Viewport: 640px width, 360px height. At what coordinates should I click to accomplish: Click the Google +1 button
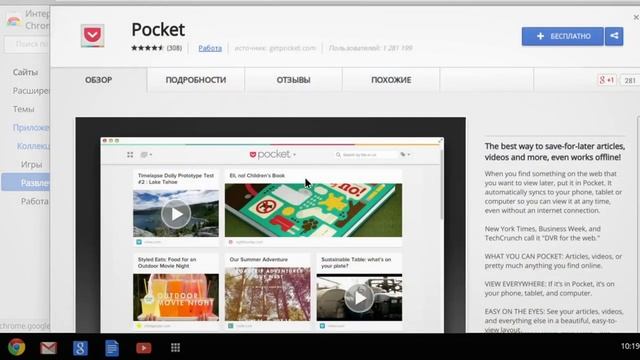pos(607,80)
